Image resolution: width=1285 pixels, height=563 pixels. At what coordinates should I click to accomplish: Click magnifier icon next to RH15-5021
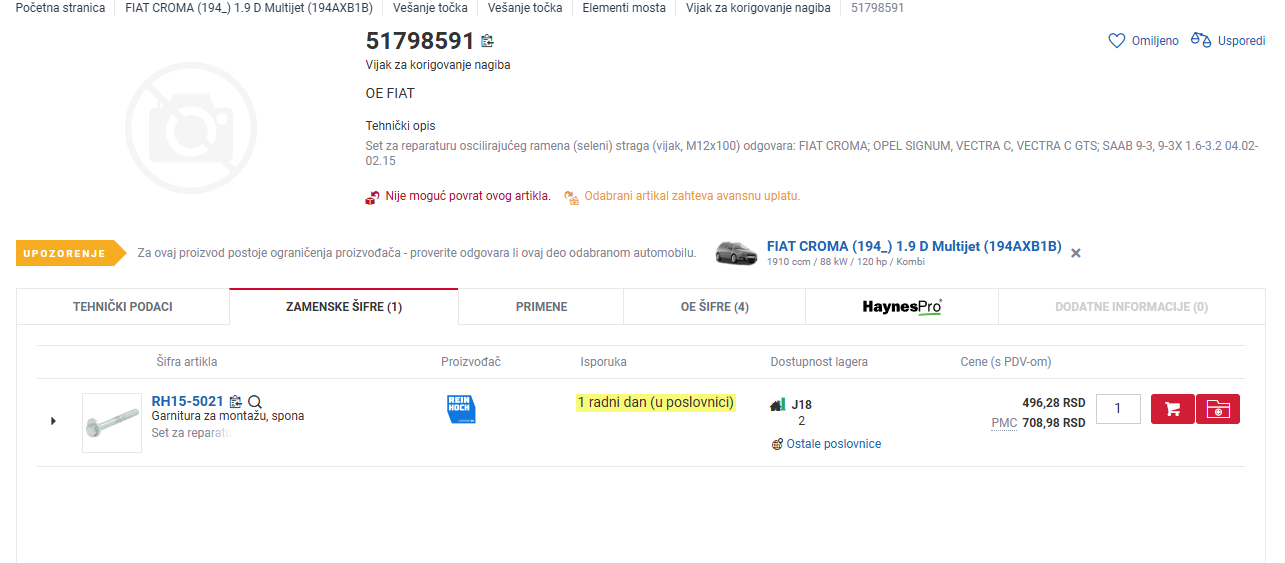(x=255, y=402)
